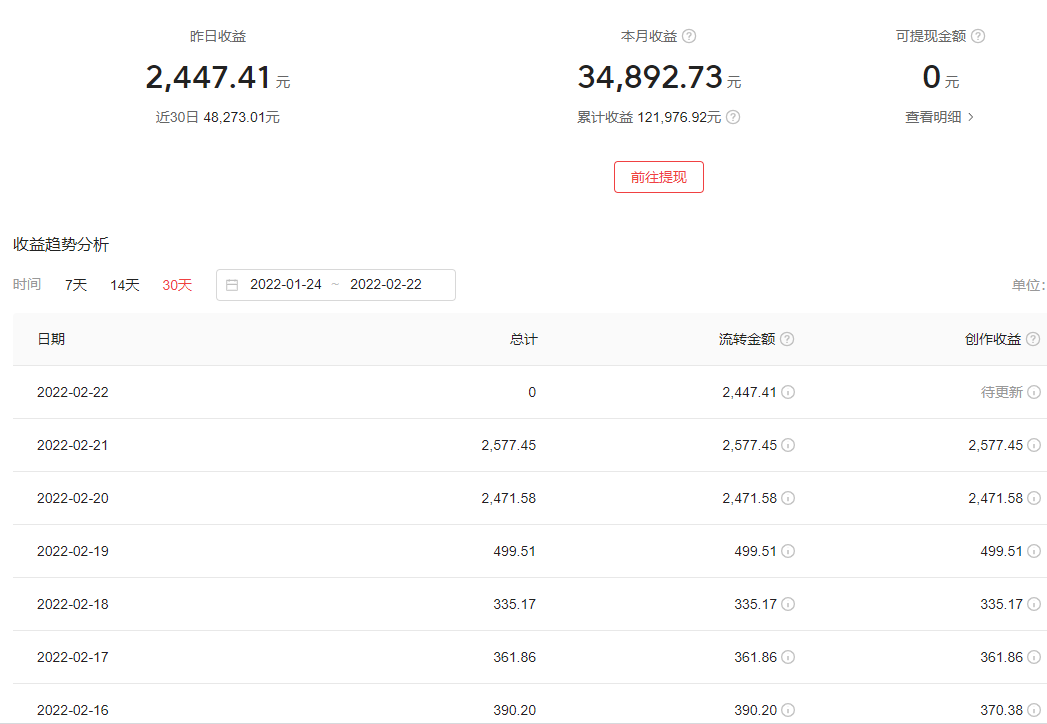Click info icon beside 2,447.41 流转金额

(788, 392)
